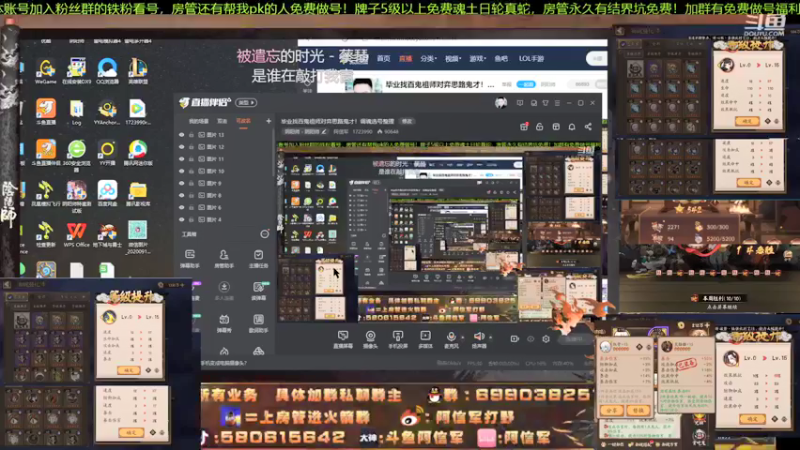Open QQ浏览器 desktop shortcut

(107, 70)
